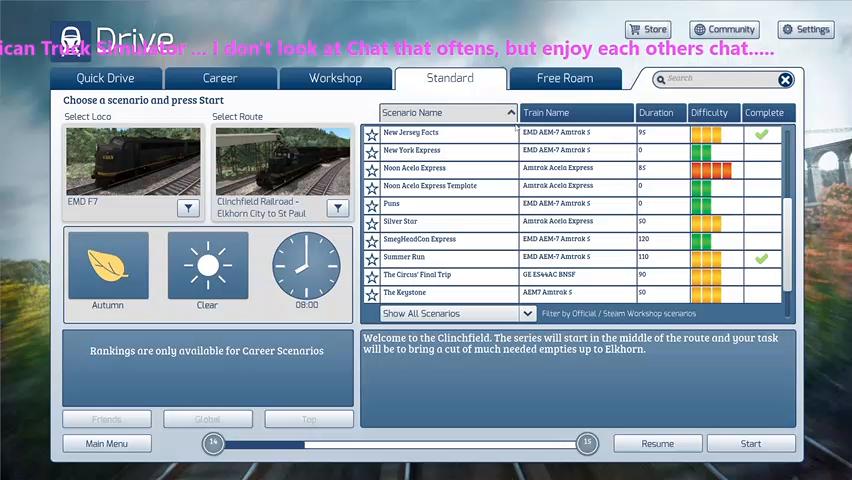Favorite the New York Express scenario star
Viewport: 852px width, 480px height.
(x=372, y=153)
